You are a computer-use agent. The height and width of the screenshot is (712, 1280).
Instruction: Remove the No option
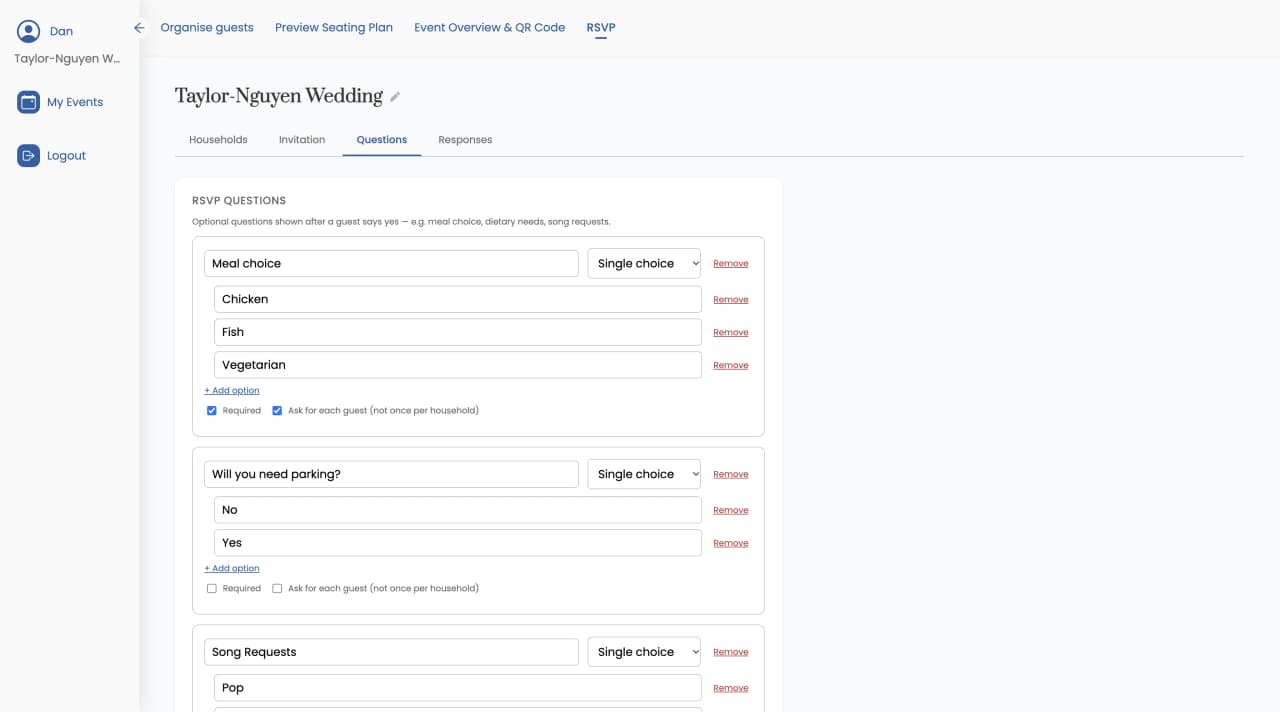point(730,511)
